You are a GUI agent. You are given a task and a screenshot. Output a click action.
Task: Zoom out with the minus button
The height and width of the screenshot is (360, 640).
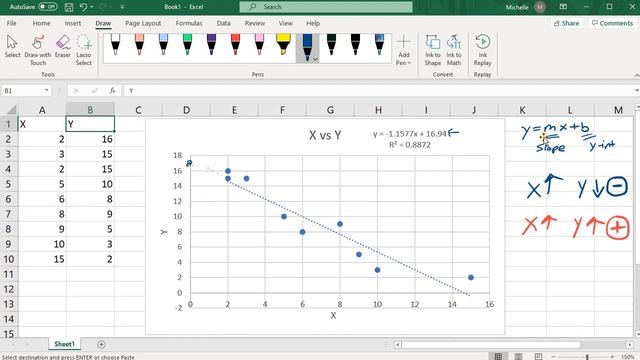click(x=553, y=357)
